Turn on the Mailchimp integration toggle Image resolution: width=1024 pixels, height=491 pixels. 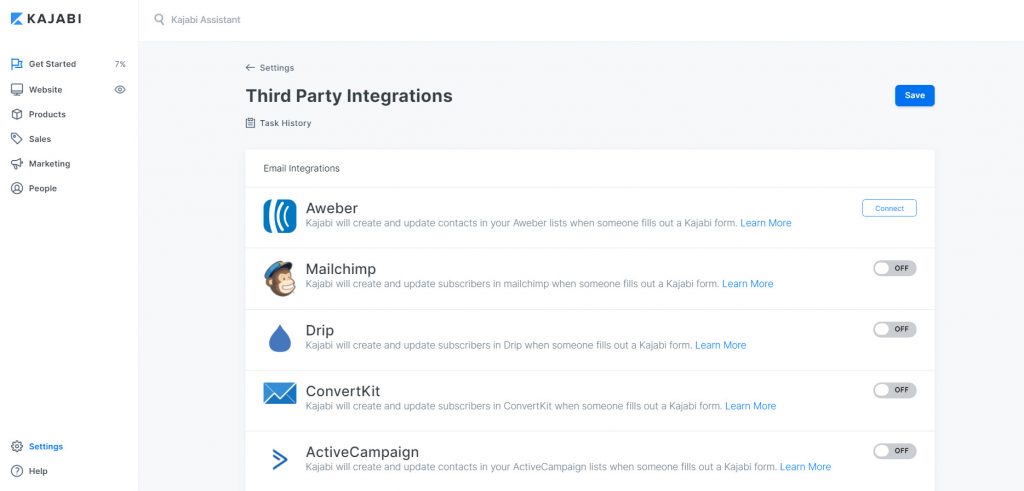click(x=895, y=268)
